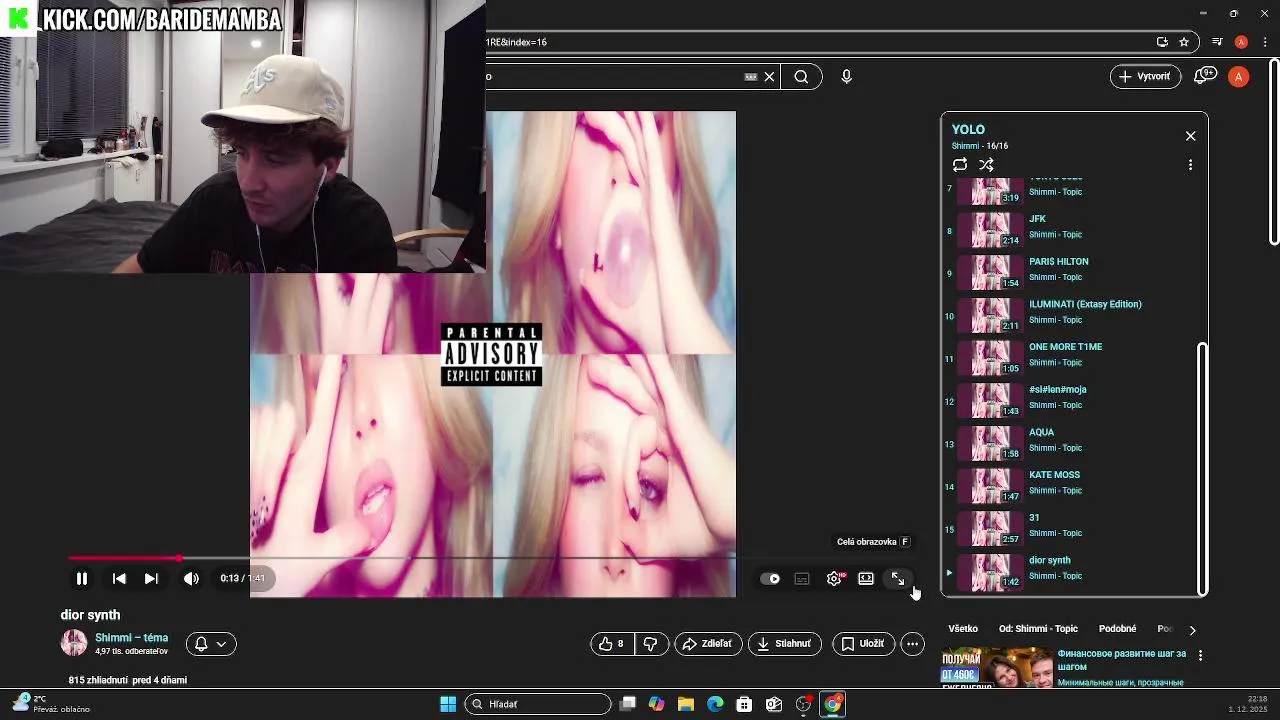The image size is (1280, 720).
Task: Click the playlist panel scrollbar
Action: pyautogui.click(x=1202, y=468)
